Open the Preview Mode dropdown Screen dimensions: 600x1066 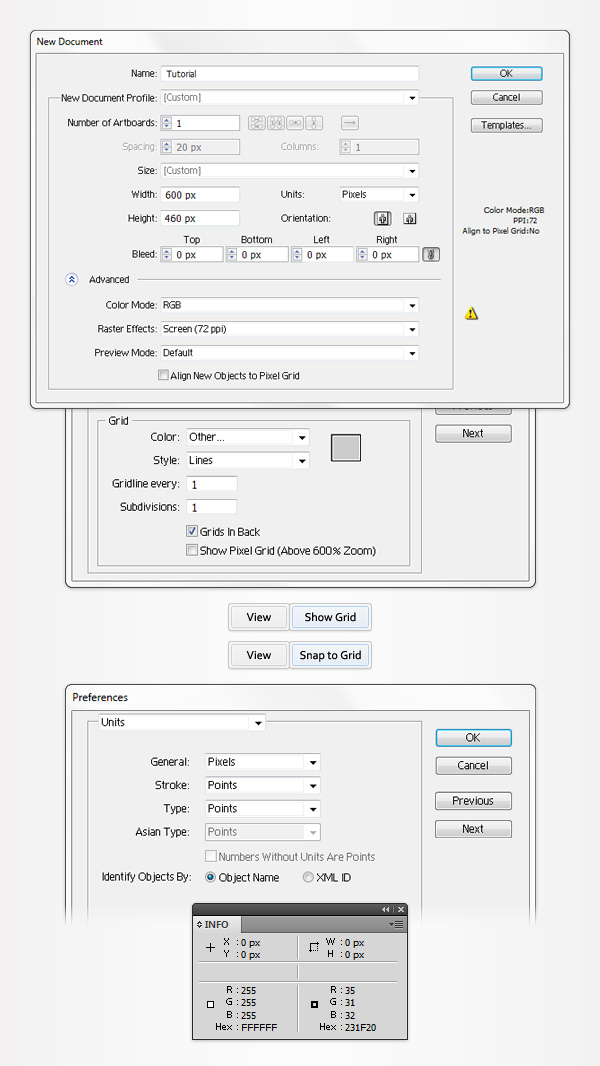289,353
